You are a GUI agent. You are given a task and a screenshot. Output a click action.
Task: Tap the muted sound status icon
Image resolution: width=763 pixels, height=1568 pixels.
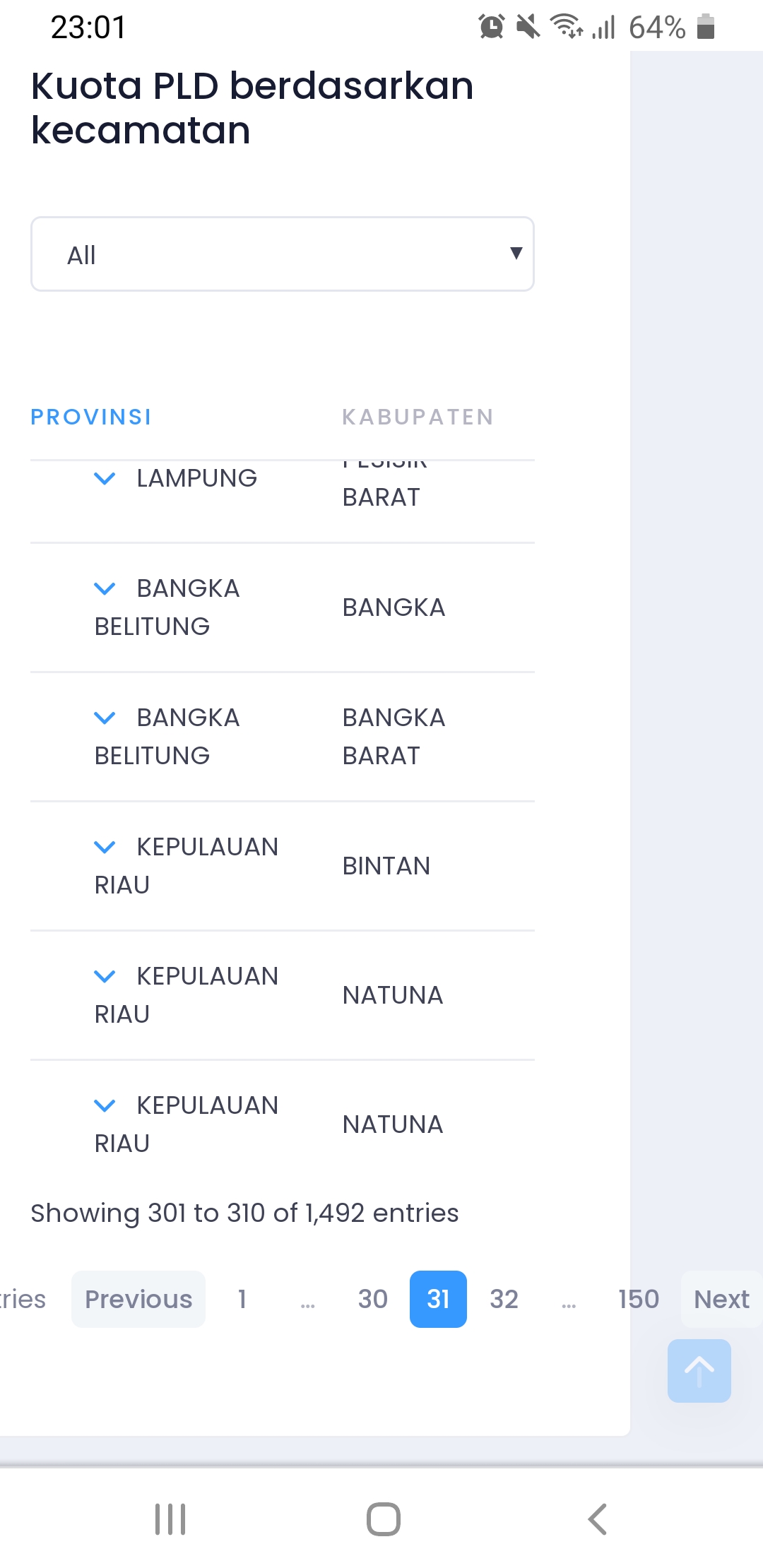click(527, 27)
